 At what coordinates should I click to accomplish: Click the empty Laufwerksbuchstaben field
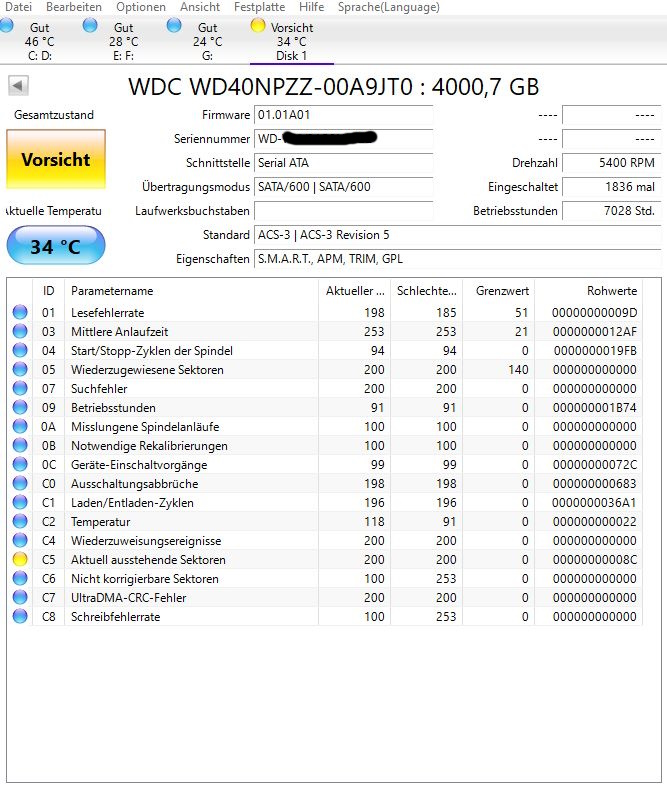(344, 211)
